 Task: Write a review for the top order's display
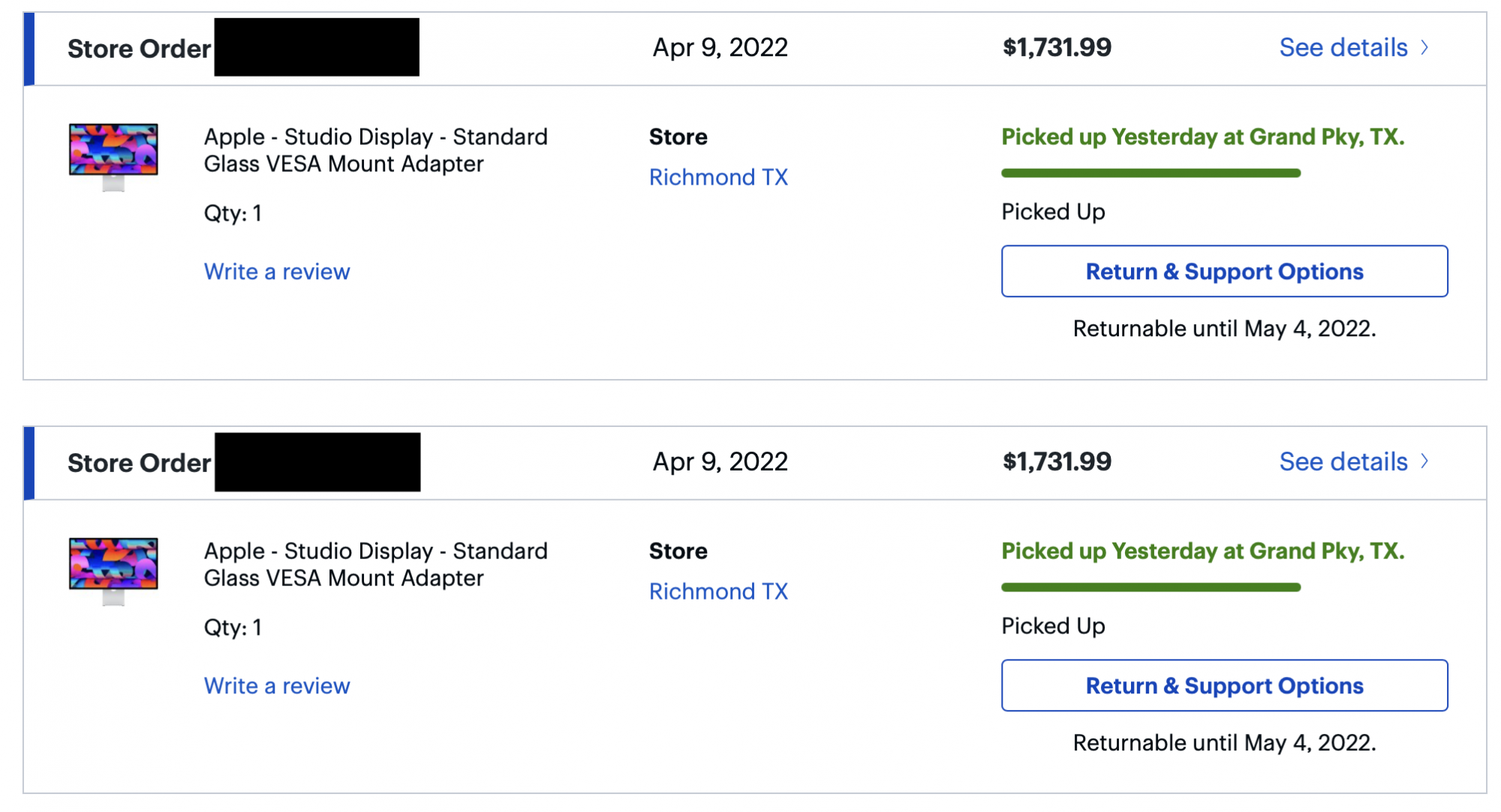tap(277, 272)
